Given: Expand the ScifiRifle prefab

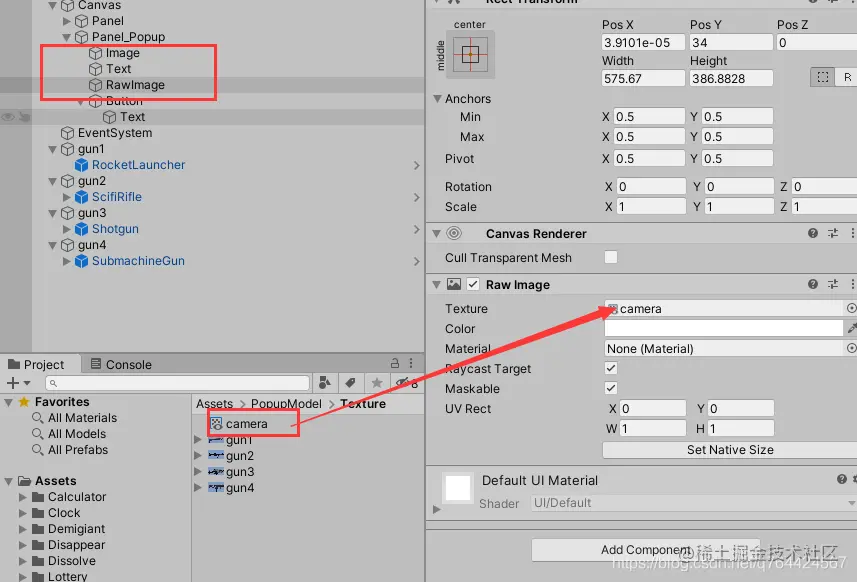Looking at the screenshot, I should [x=67, y=197].
